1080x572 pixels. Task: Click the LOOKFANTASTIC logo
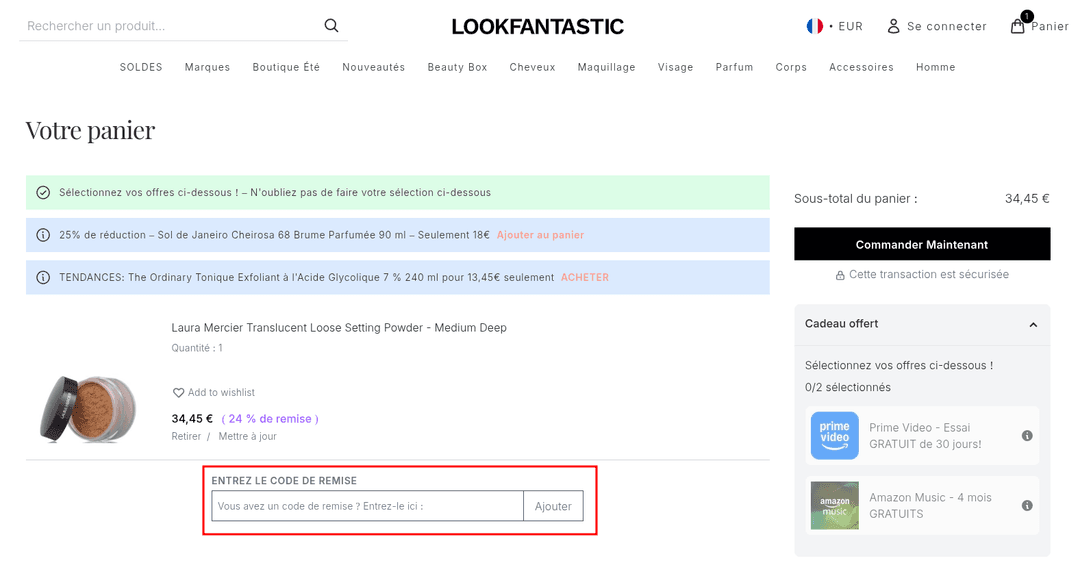(x=537, y=26)
